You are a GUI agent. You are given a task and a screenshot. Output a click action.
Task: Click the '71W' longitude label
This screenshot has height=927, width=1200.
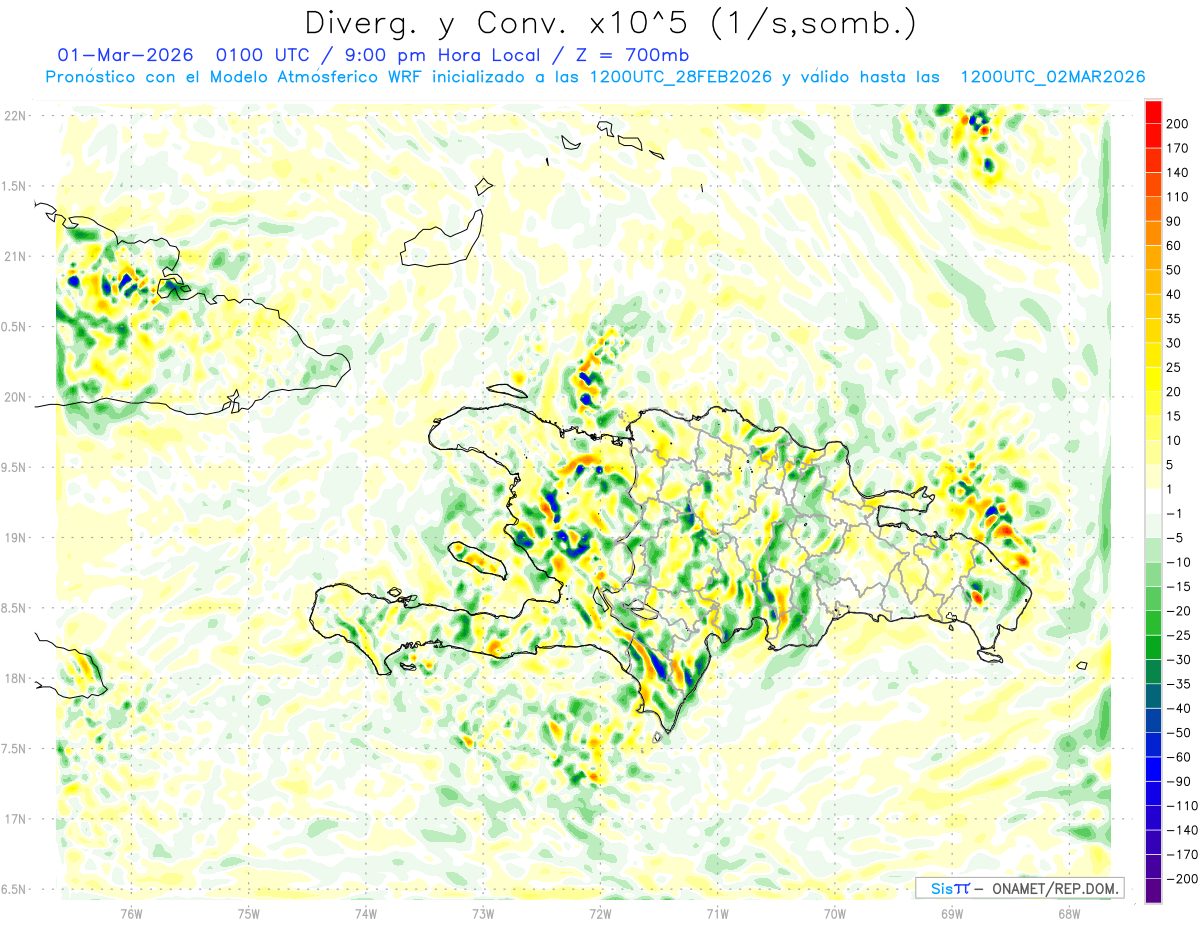pos(717,912)
